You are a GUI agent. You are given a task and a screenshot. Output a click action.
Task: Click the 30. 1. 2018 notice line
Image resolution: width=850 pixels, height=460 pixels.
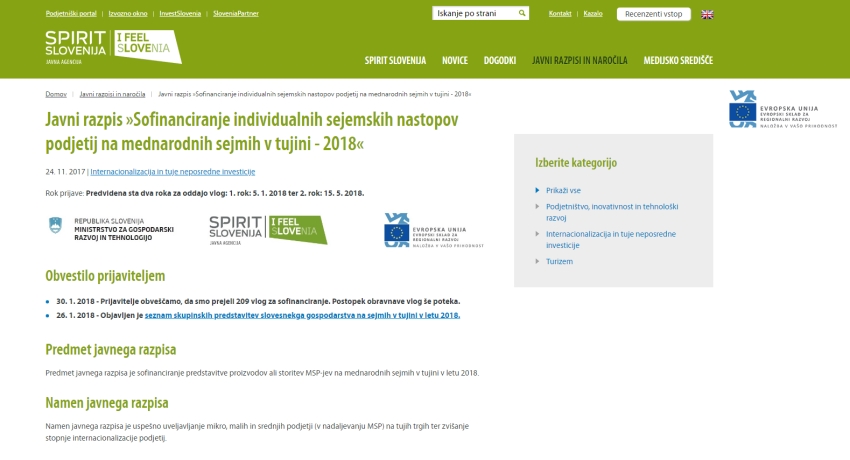coord(258,301)
